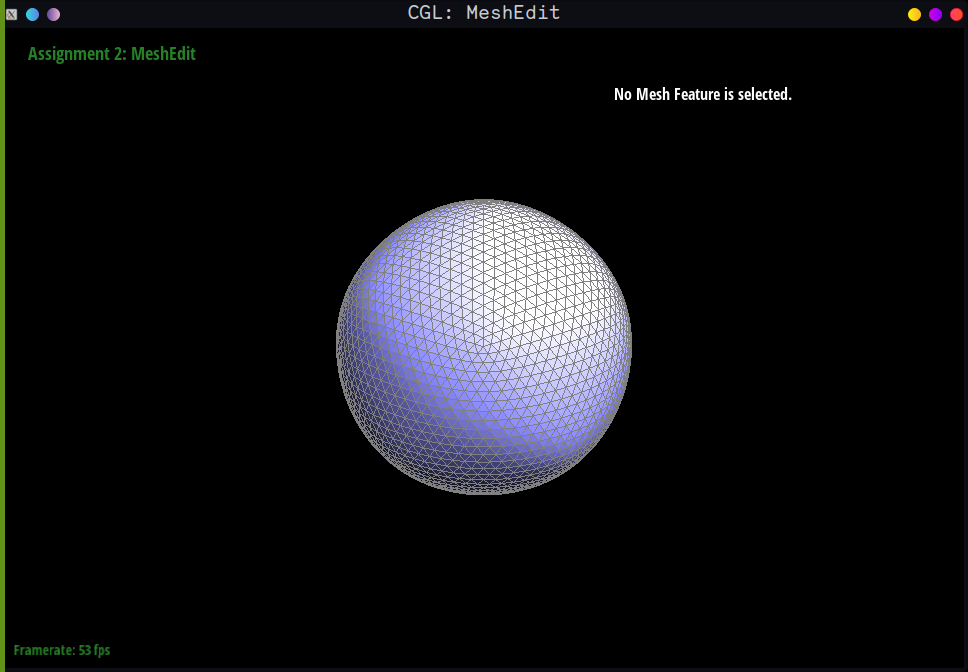
Task: Click 'No Mesh Feature is selected.' status text
Action: click(702, 94)
